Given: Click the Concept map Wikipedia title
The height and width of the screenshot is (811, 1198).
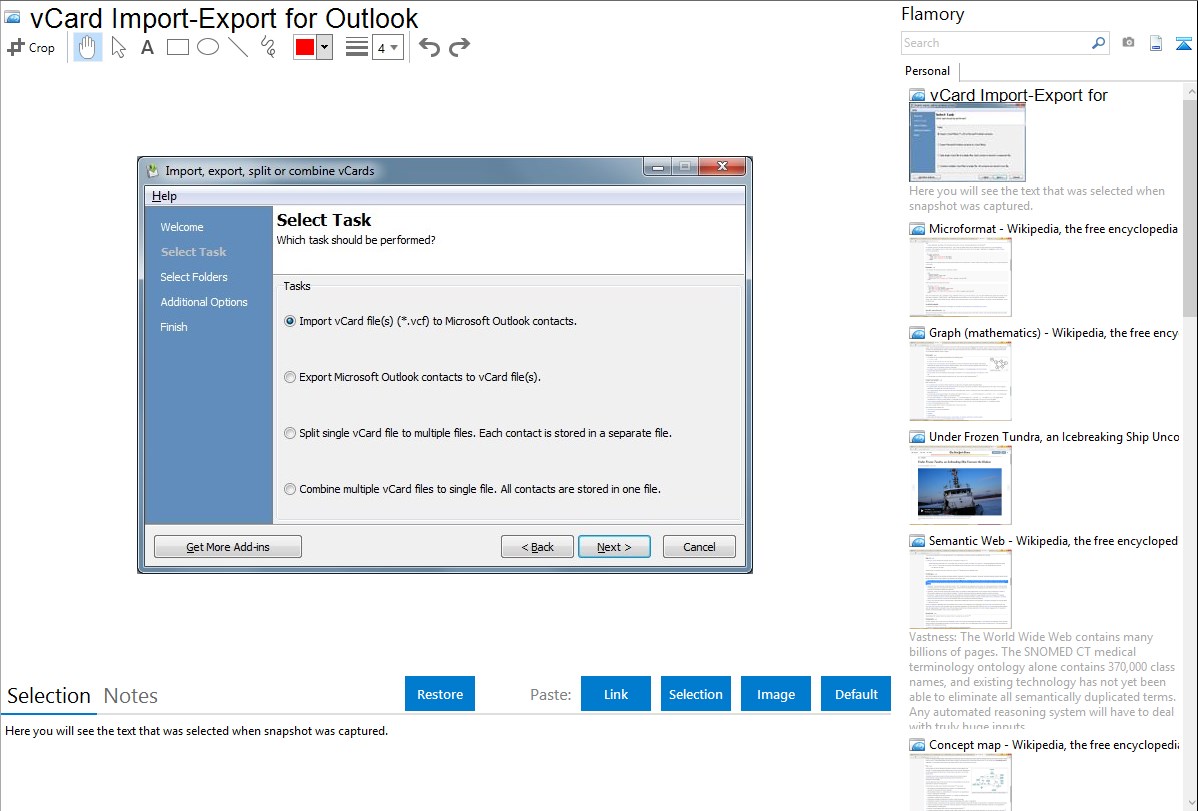Looking at the screenshot, I should coord(1054,744).
